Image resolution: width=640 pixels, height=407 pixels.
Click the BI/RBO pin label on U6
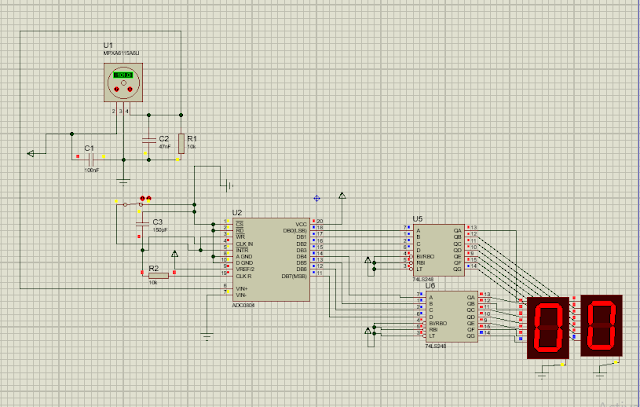438,323
